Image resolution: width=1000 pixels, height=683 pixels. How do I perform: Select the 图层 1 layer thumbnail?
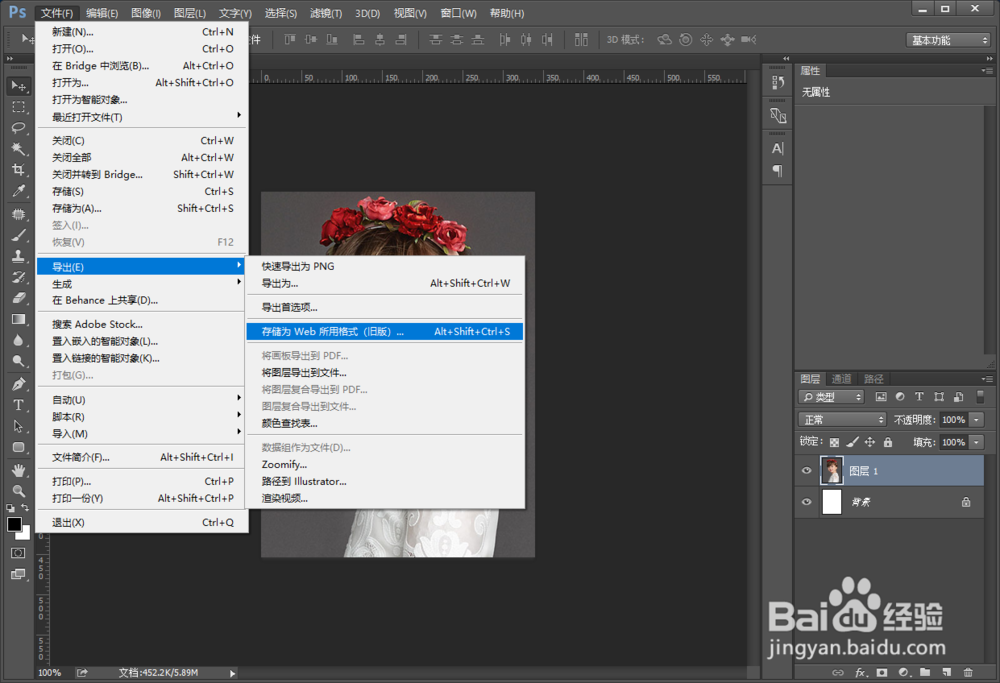(832, 471)
